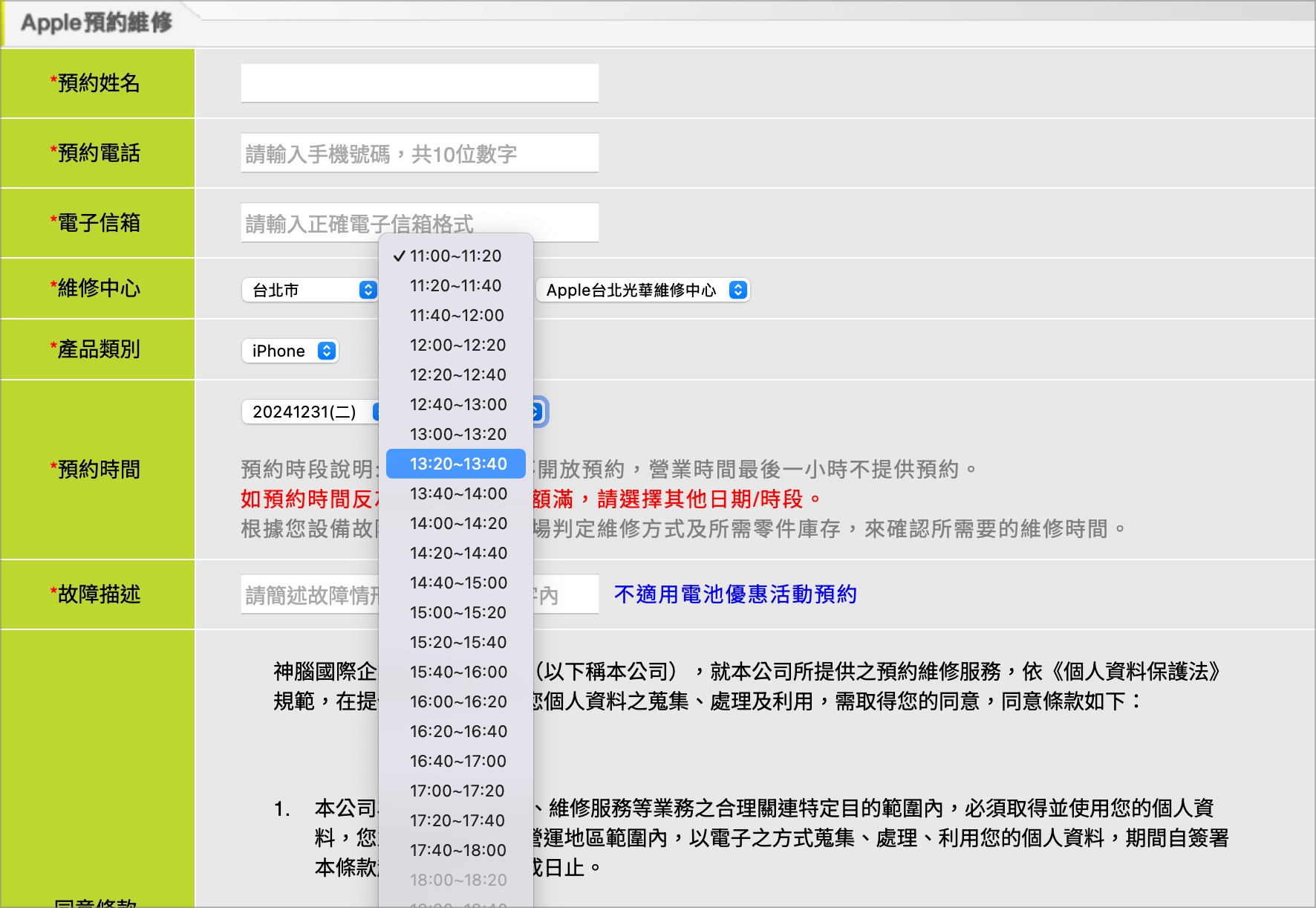This screenshot has height=908, width=1316.
Task: Select highlighted 13:20~13:40 slot
Action: tap(455, 464)
